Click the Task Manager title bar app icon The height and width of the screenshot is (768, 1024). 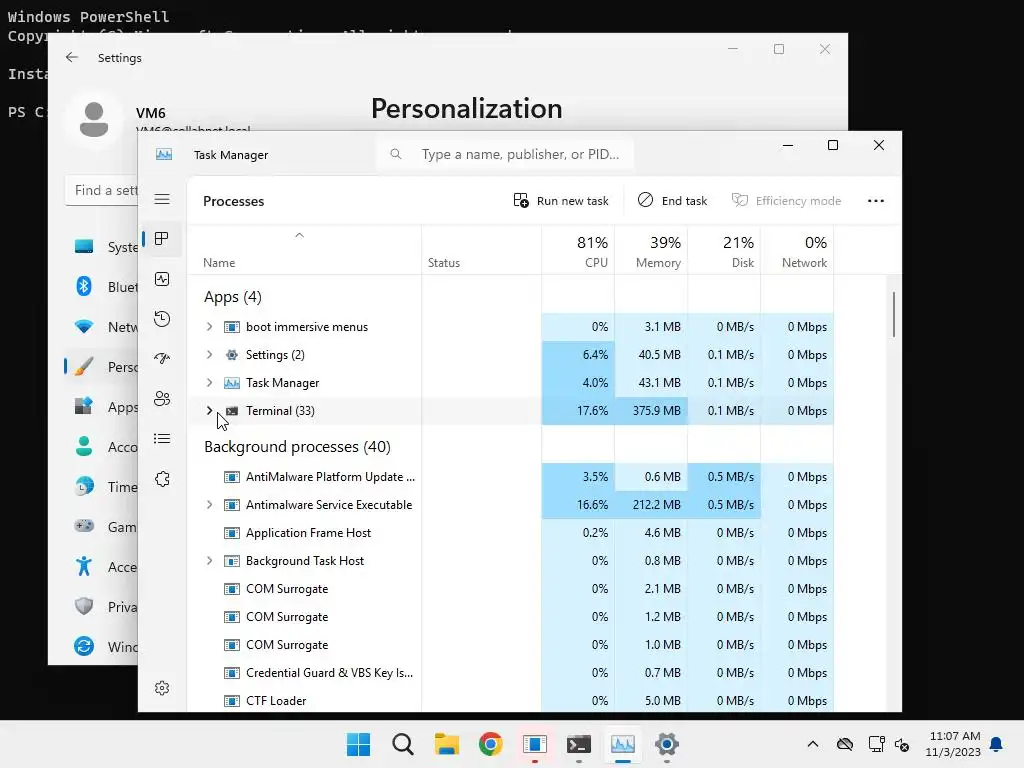(x=164, y=154)
